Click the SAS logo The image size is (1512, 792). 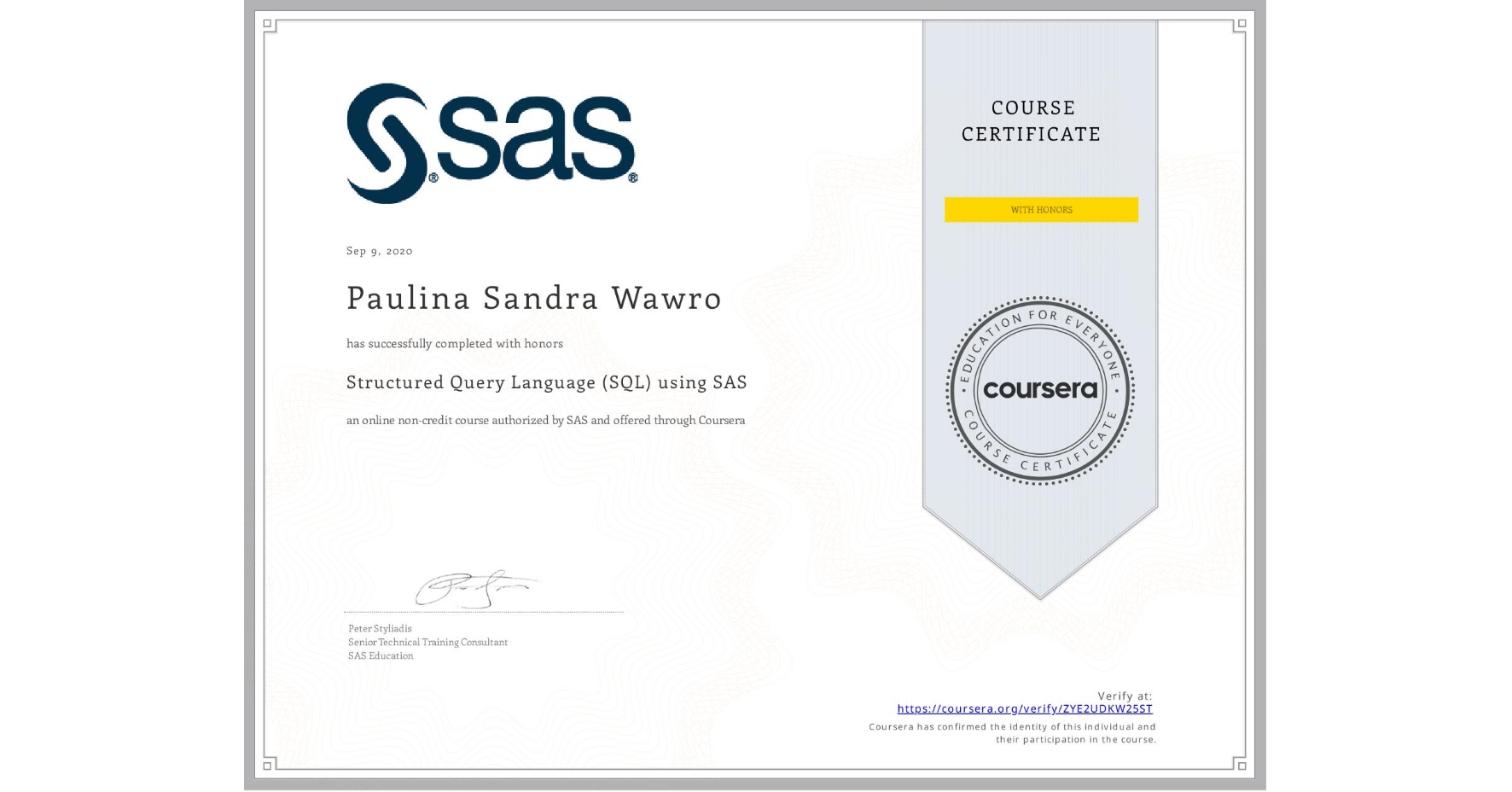[x=491, y=141]
